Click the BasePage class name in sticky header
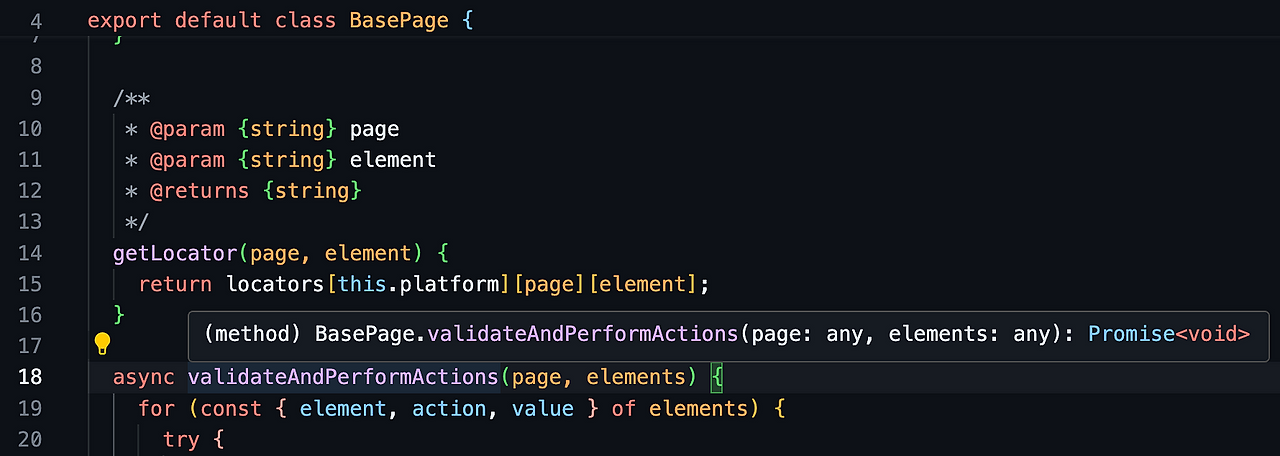Image resolution: width=1280 pixels, height=456 pixels. coord(399,20)
